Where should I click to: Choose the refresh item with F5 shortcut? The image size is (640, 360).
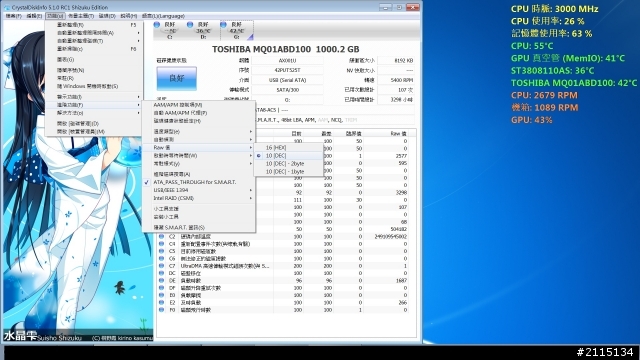(94, 25)
